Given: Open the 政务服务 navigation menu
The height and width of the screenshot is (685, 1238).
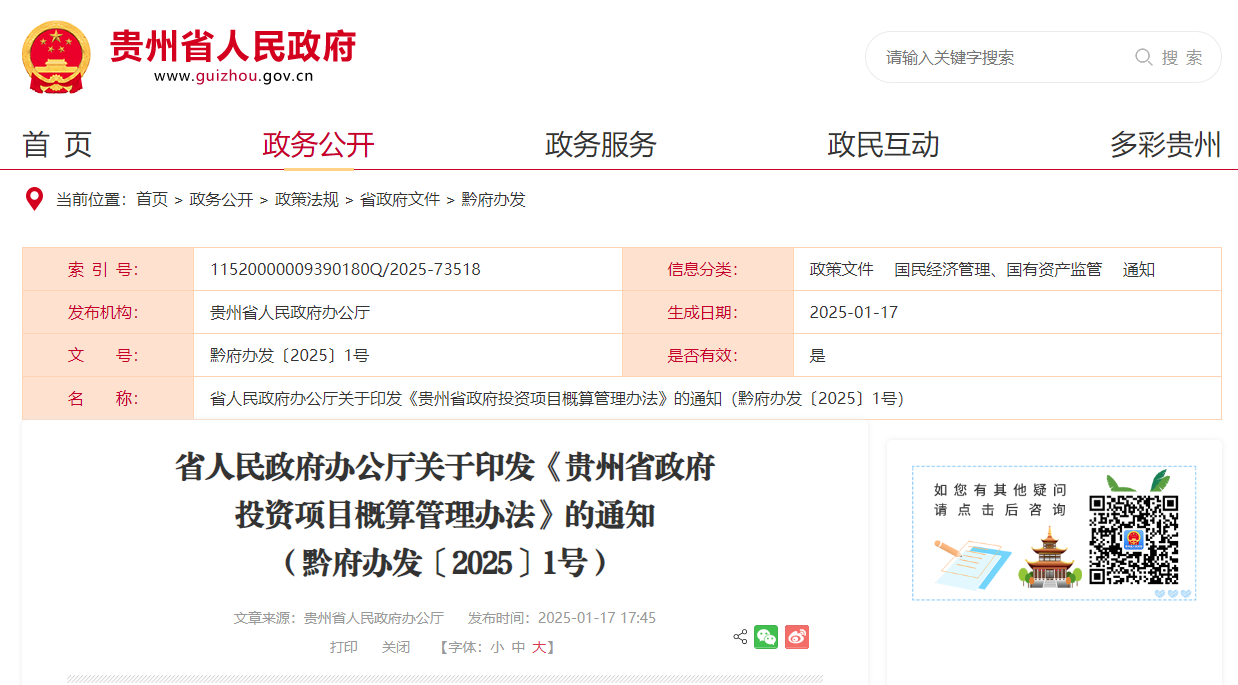Looking at the screenshot, I should 601,144.
